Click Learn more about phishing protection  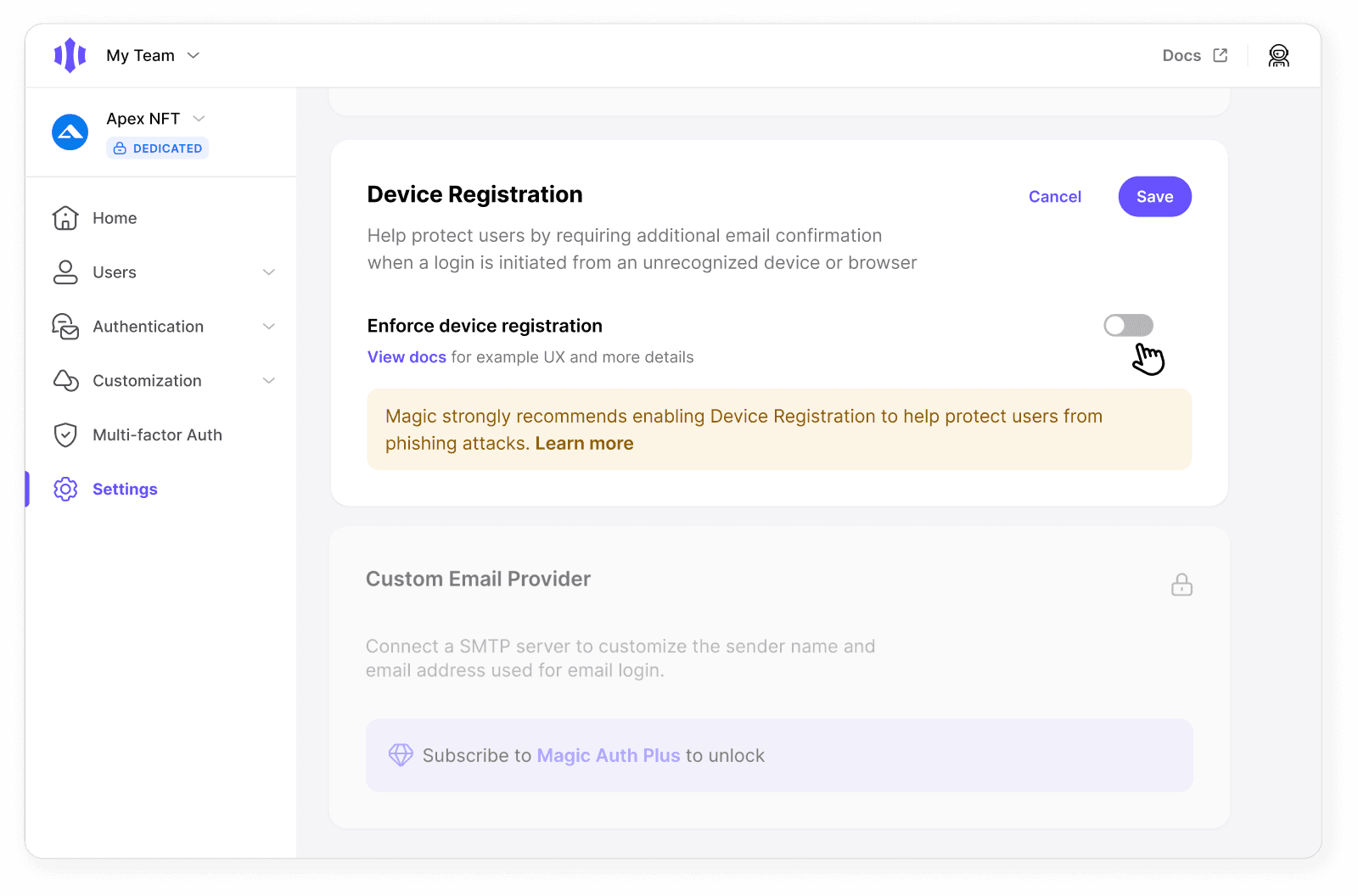coord(584,444)
